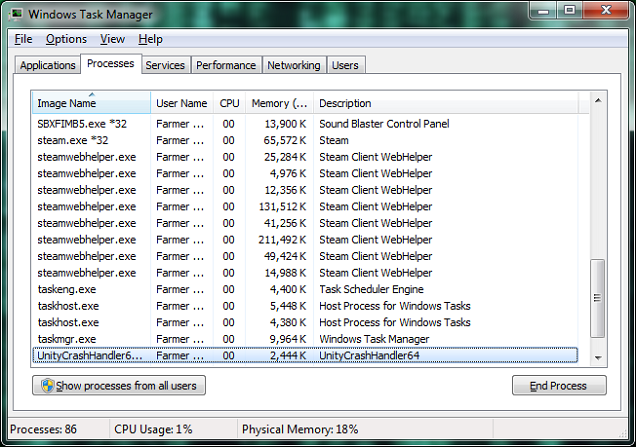Go to the Networking tab
This screenshot has height=447, width=636.
293,65
